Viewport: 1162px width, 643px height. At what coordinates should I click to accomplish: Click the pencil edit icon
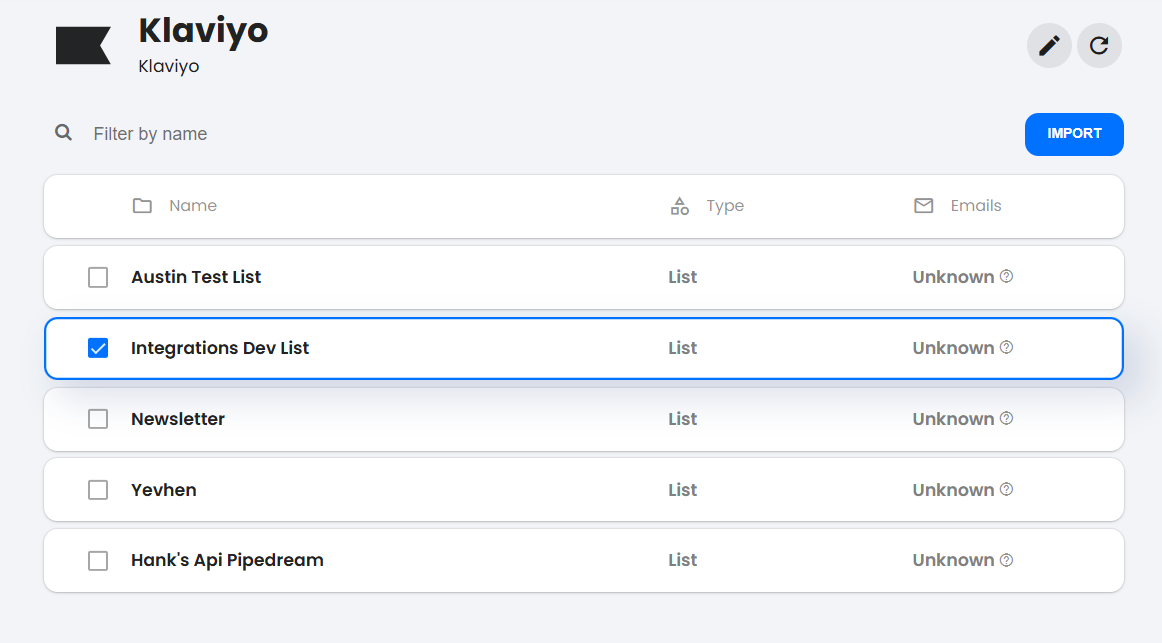click(x=1049, y=46)
